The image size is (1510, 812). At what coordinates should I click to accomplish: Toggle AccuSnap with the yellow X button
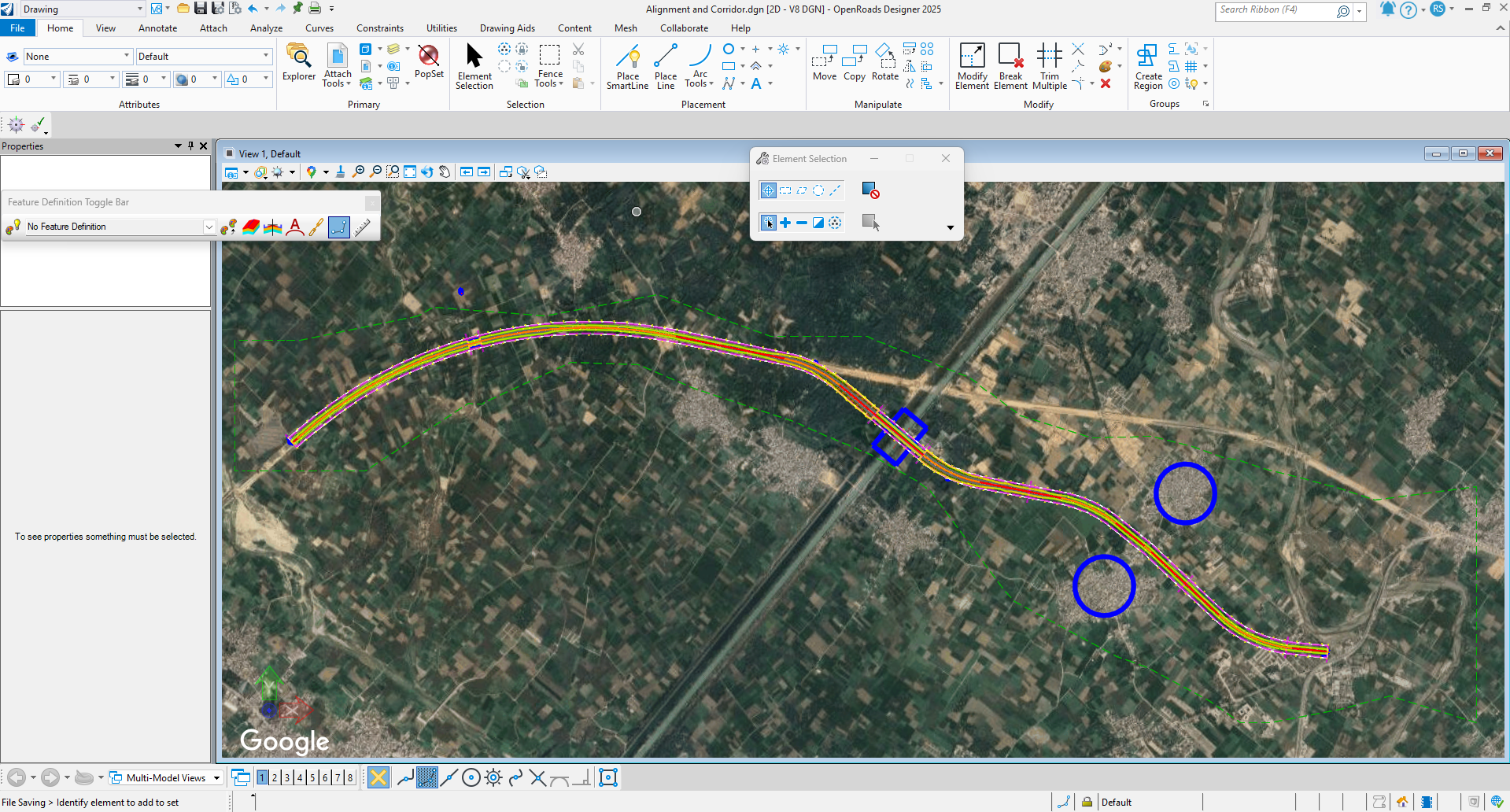tap(378, 778)
